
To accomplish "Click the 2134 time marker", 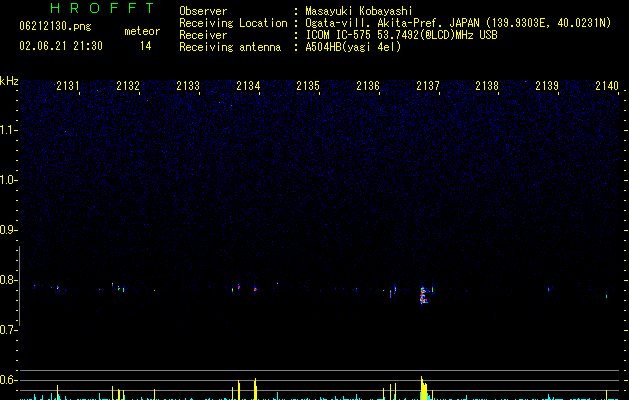I will coord(248,85).
